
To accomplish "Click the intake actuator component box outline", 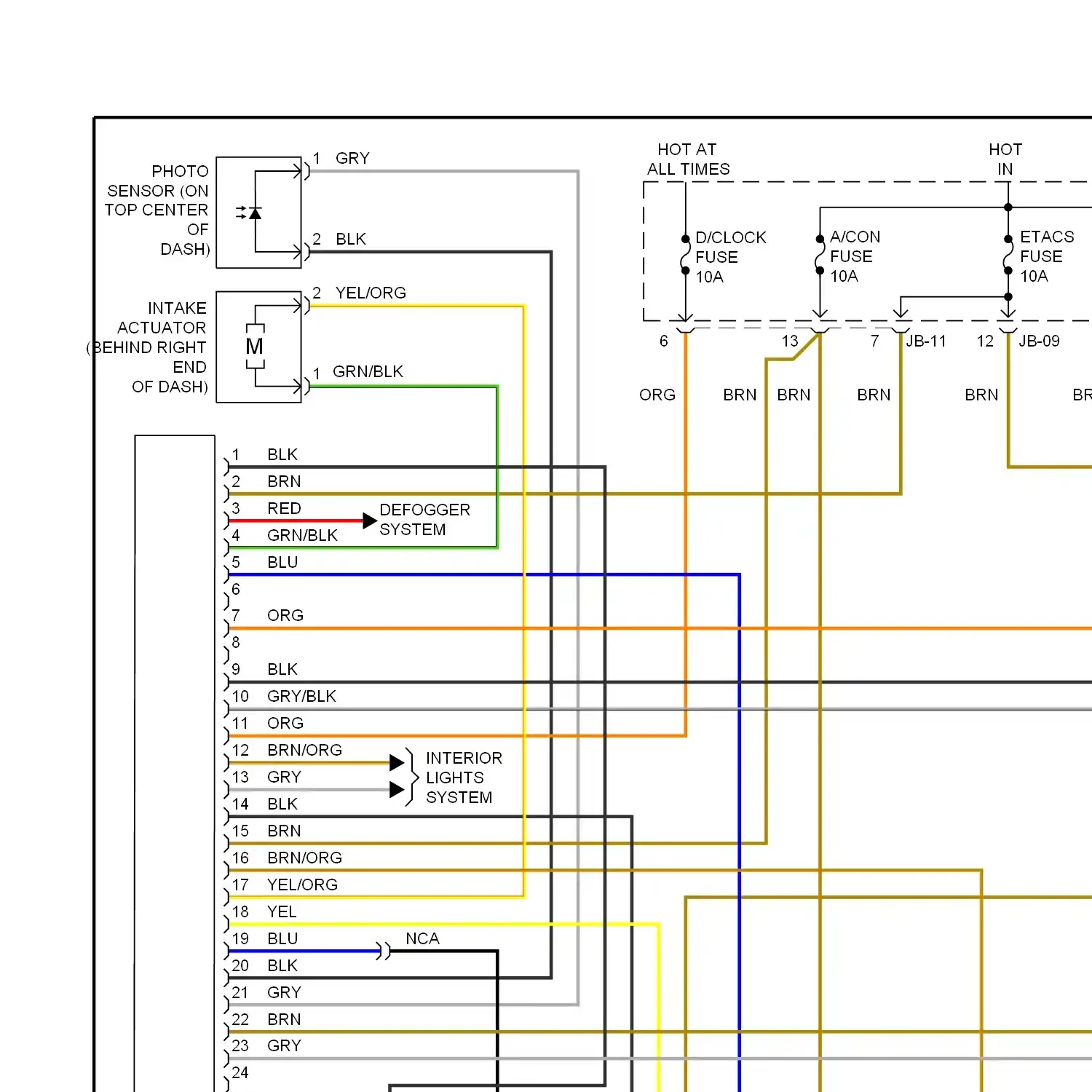I will point(259,347).
